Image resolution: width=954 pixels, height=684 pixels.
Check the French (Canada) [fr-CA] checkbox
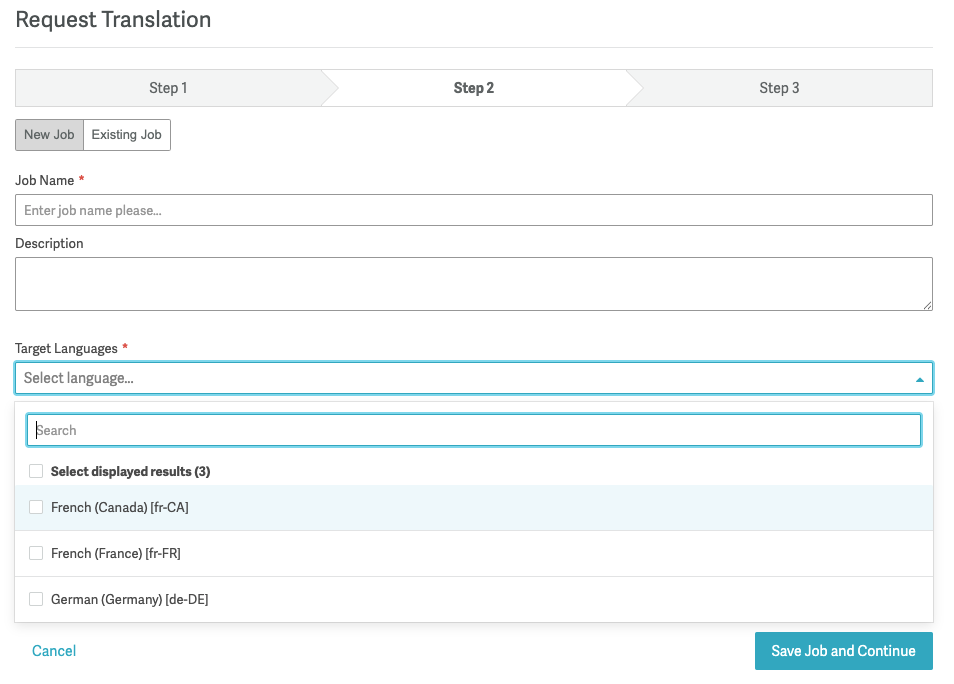[36, 508]
